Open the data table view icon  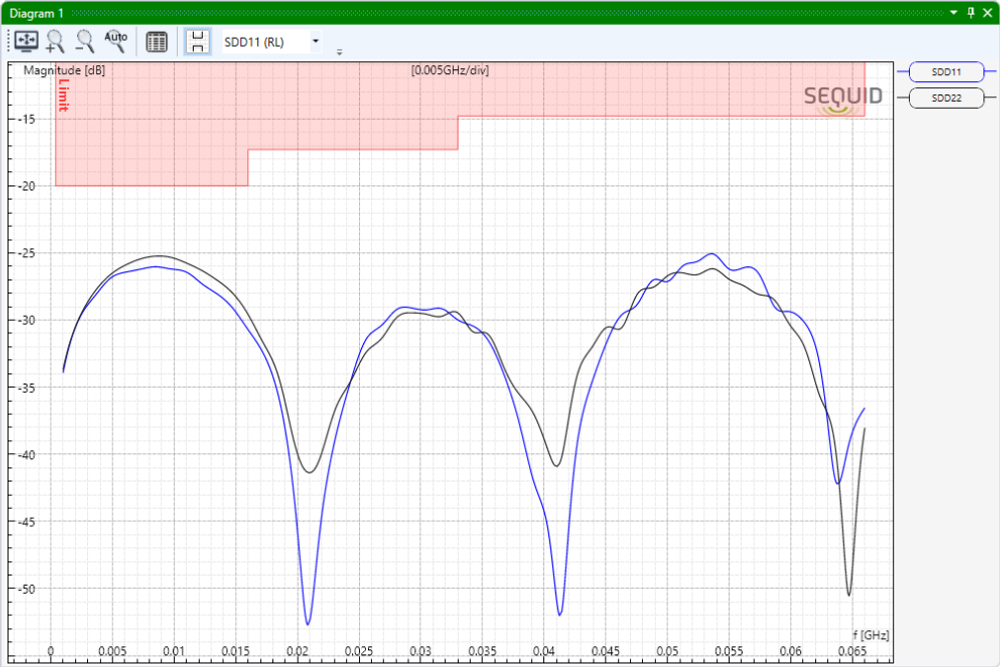click(157, 41)
